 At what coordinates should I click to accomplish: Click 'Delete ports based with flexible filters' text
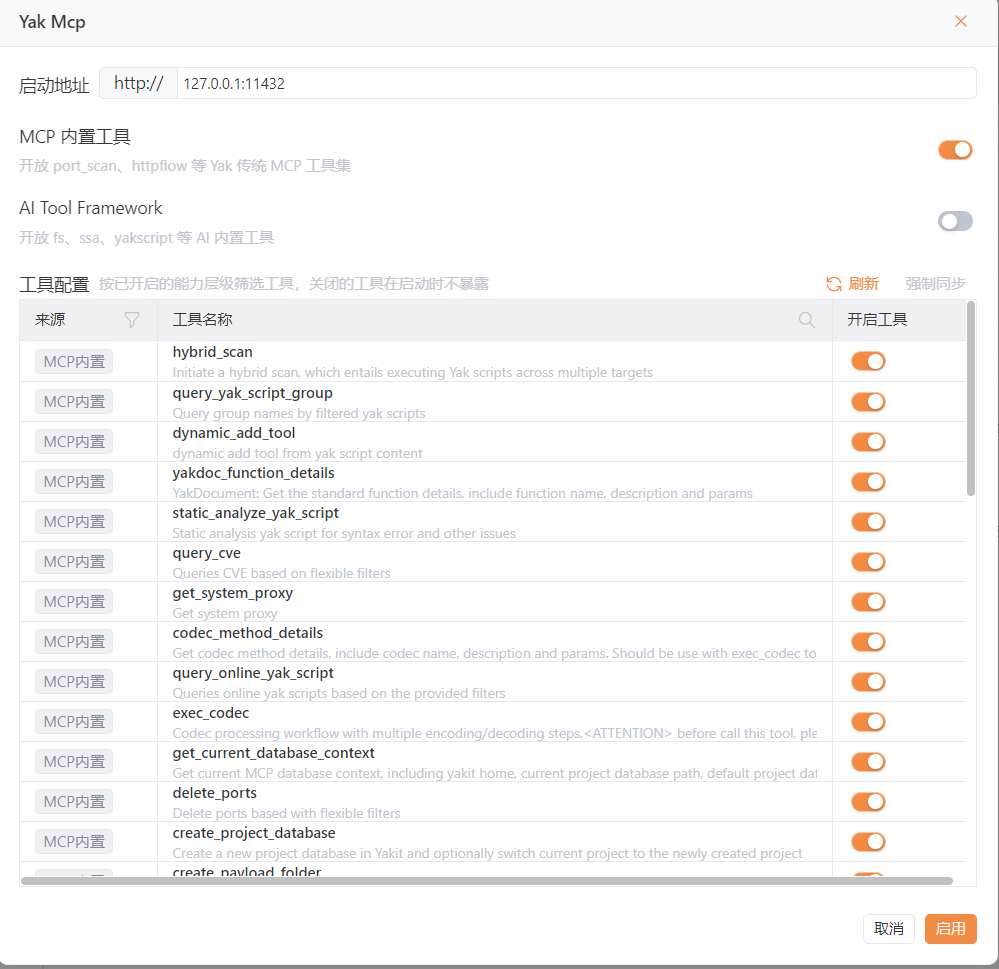[x=286, y=814]
